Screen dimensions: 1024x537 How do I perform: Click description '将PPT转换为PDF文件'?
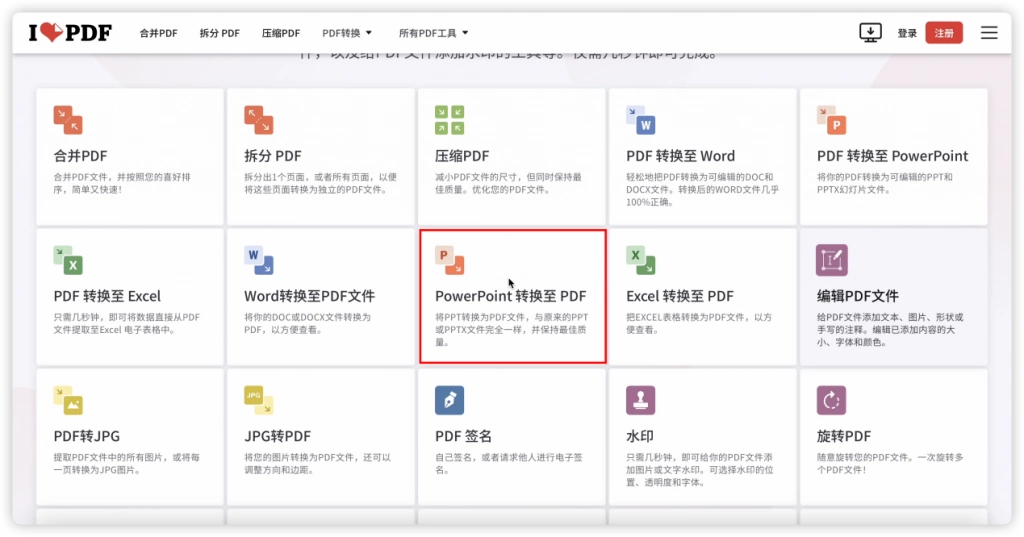pos(511,329)
